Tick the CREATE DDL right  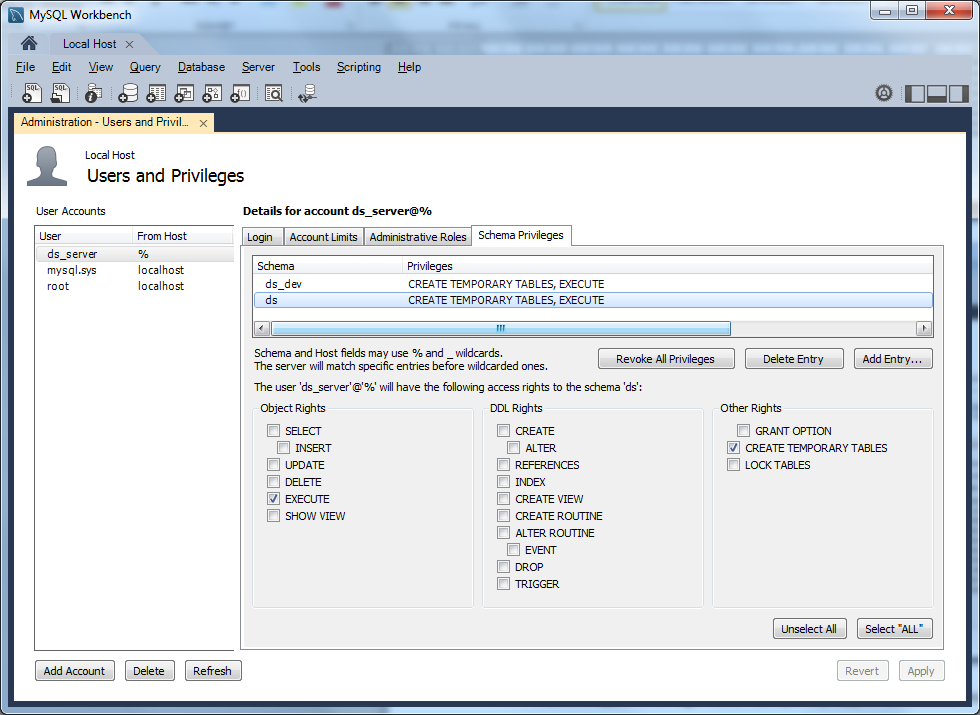pyautogui.click(x=503, y=430)
